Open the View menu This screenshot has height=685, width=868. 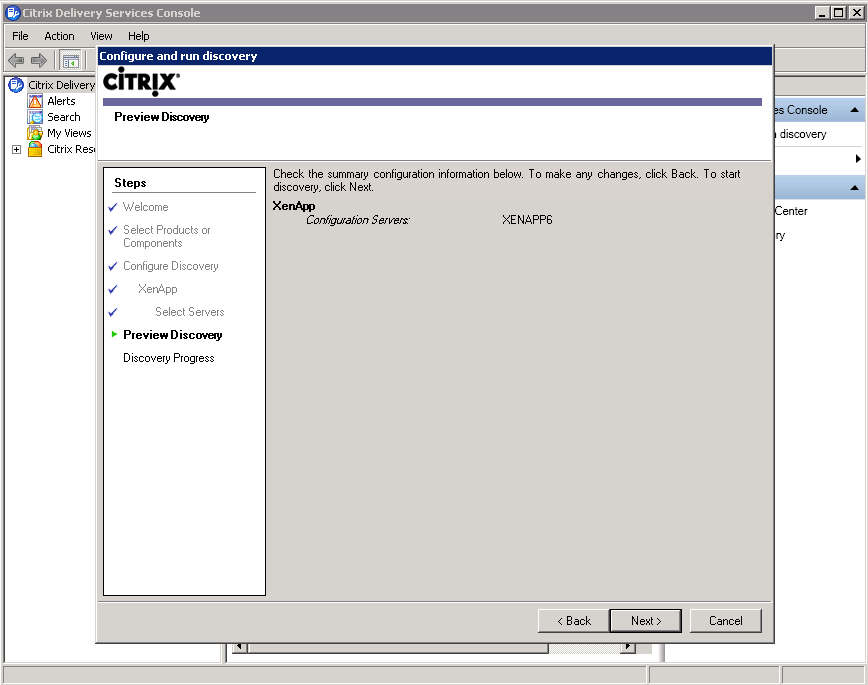pos(101,36)
